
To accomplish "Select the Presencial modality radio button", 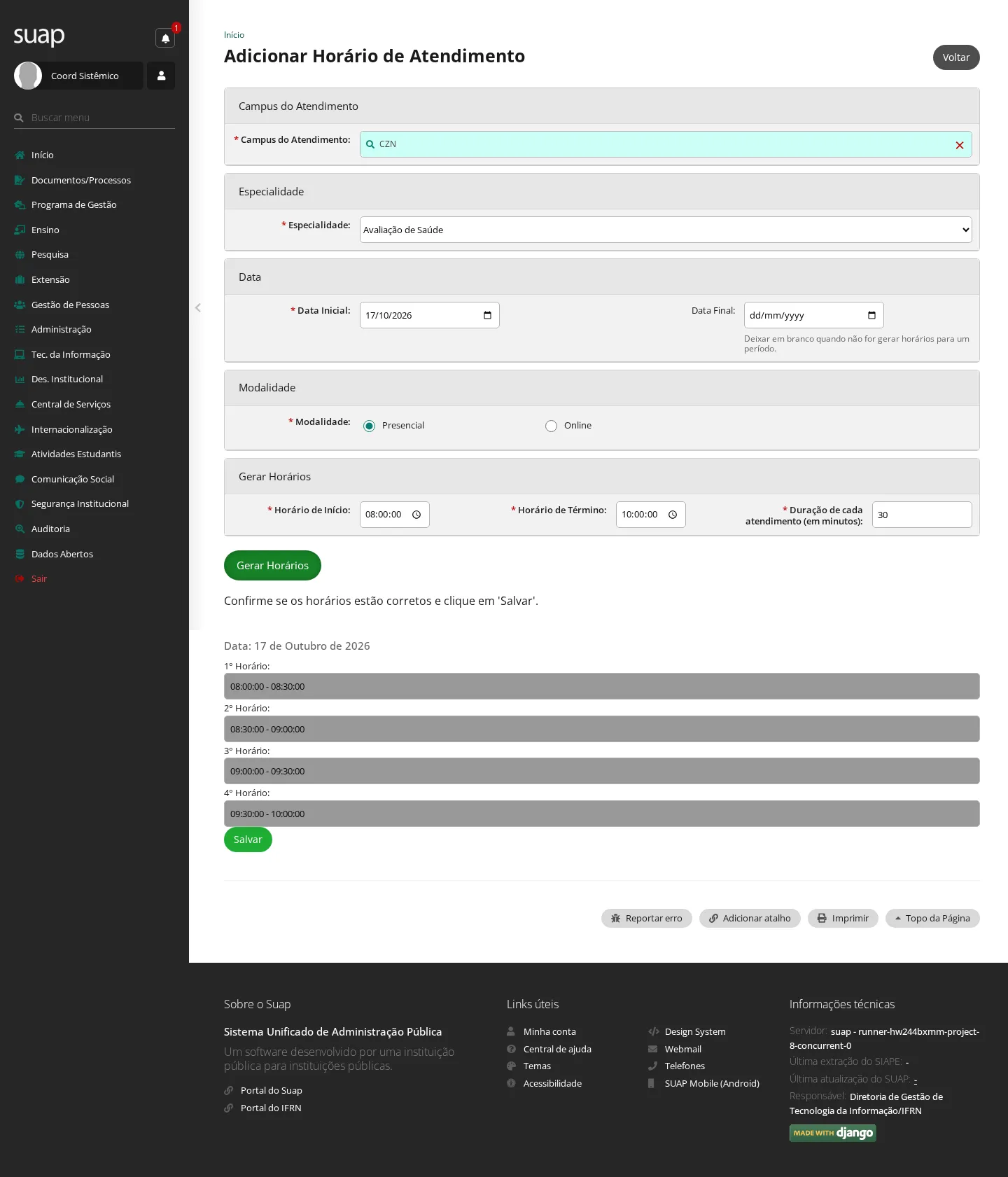I will coord(369,426).
